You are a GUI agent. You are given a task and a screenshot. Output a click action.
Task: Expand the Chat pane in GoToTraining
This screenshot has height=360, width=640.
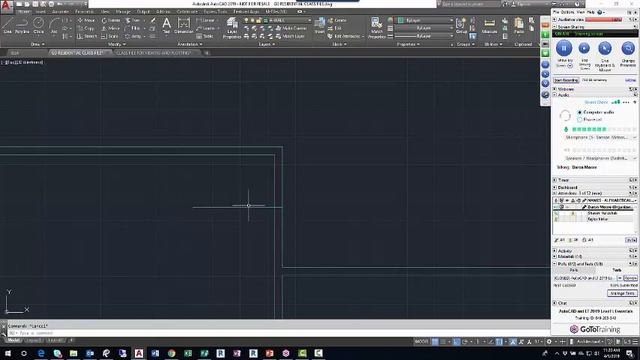[x=555, y=303]
